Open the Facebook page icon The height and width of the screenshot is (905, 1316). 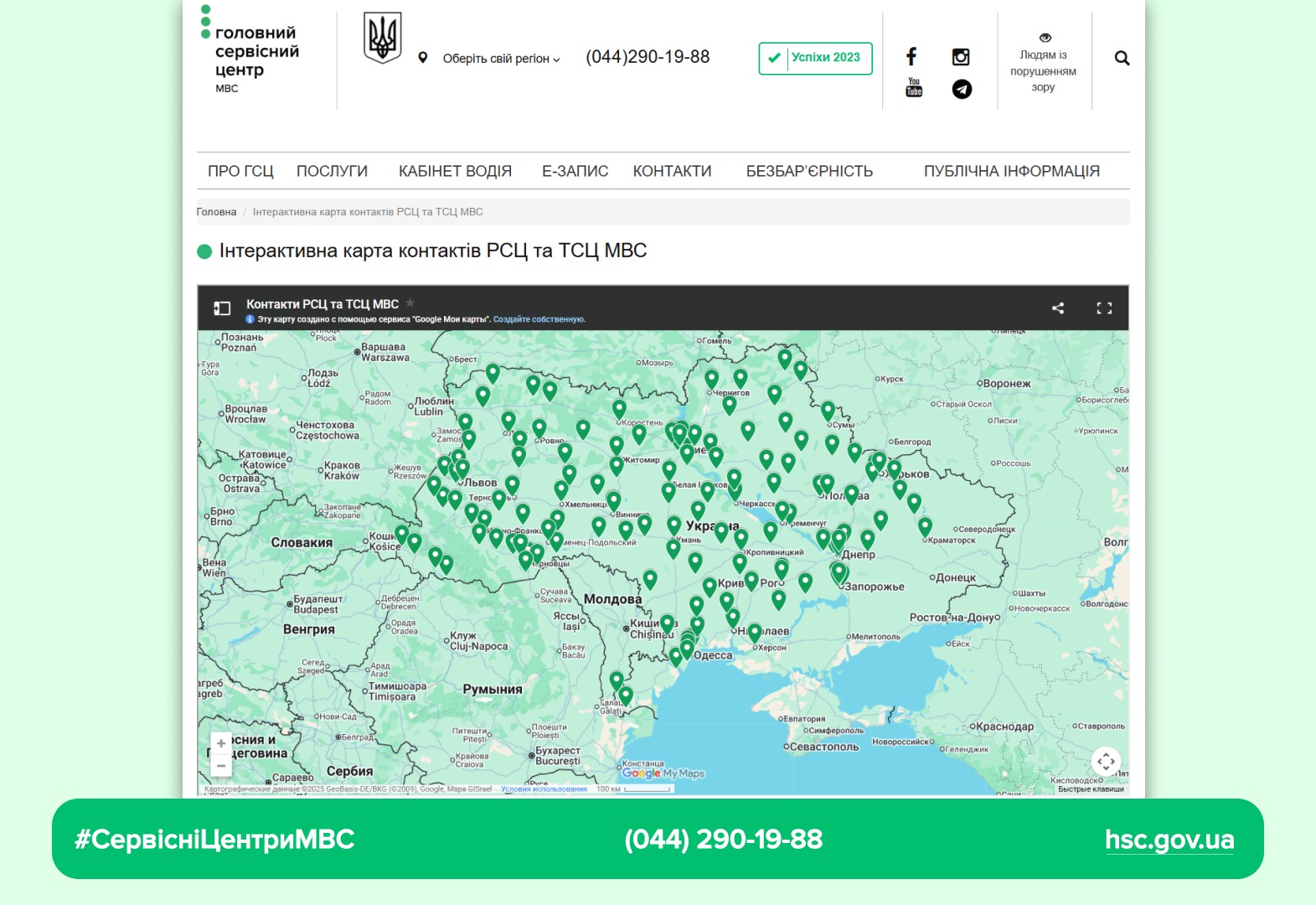pyautogui.click(x=911, y=57)
